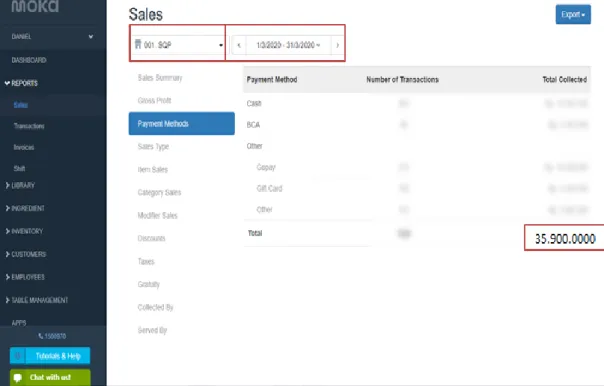The width and height of the screenshot is (604, 386).
Task: Select the Sales Summary report tab
Action: [160, 78]
